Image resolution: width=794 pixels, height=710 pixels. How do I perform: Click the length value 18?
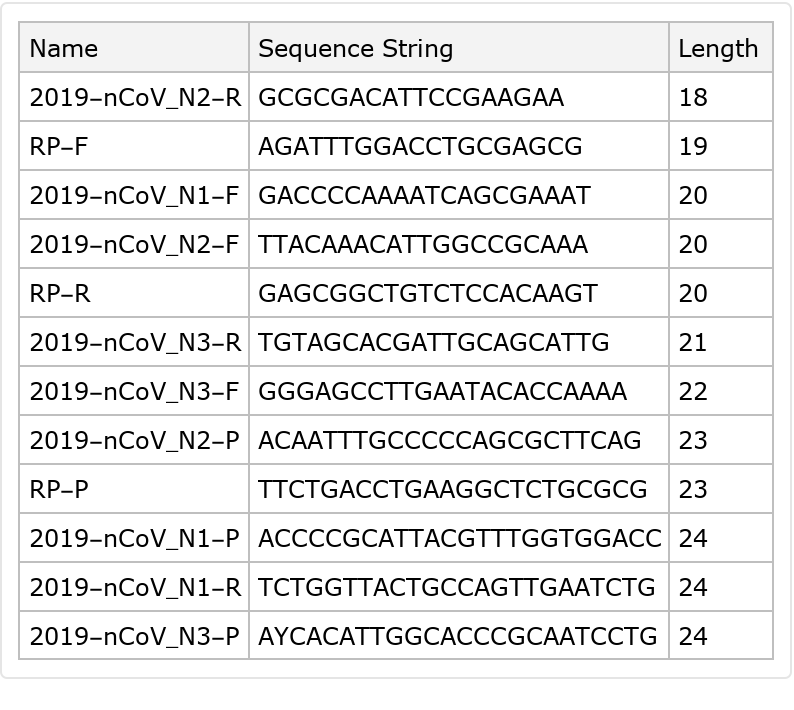pos(692,98)
